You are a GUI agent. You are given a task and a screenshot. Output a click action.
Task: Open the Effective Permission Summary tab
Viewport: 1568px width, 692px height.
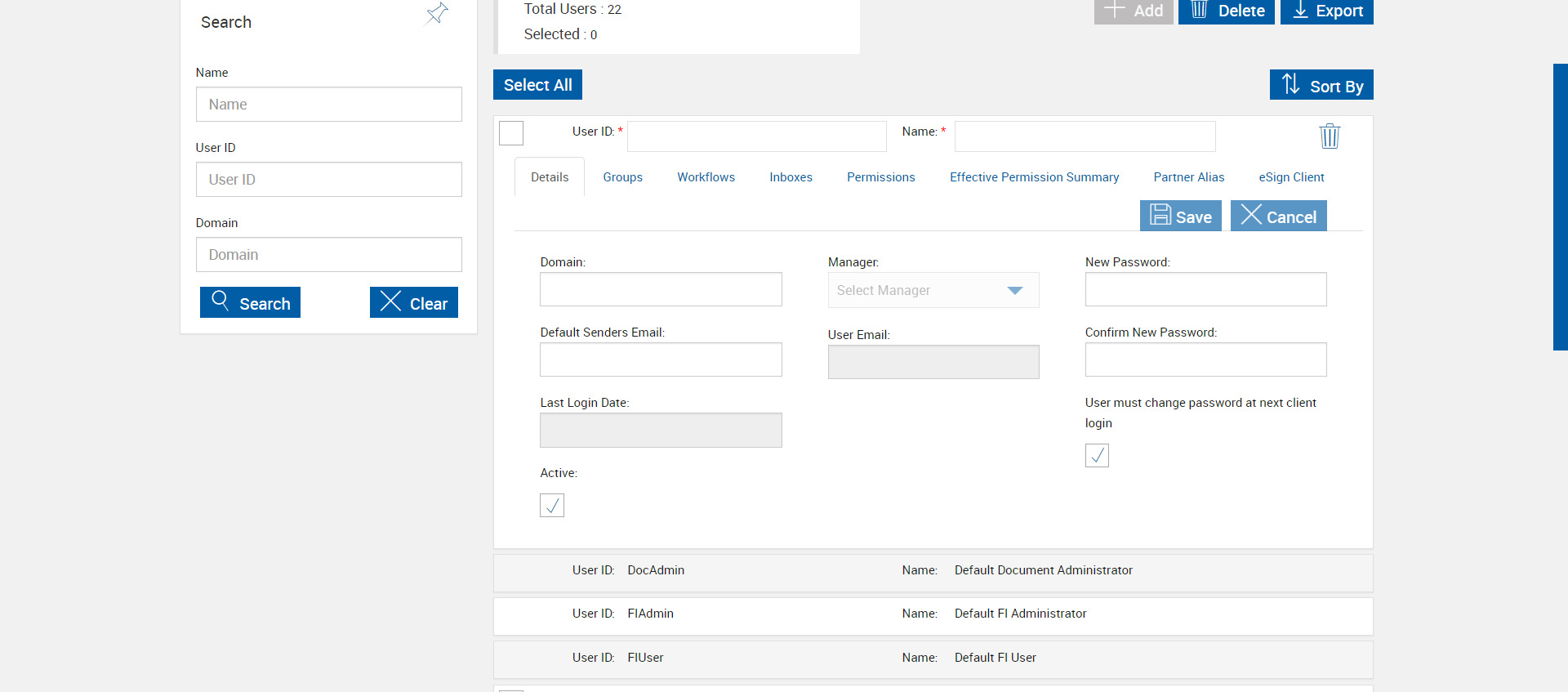pyautogui.click(x=1034, y=177)
